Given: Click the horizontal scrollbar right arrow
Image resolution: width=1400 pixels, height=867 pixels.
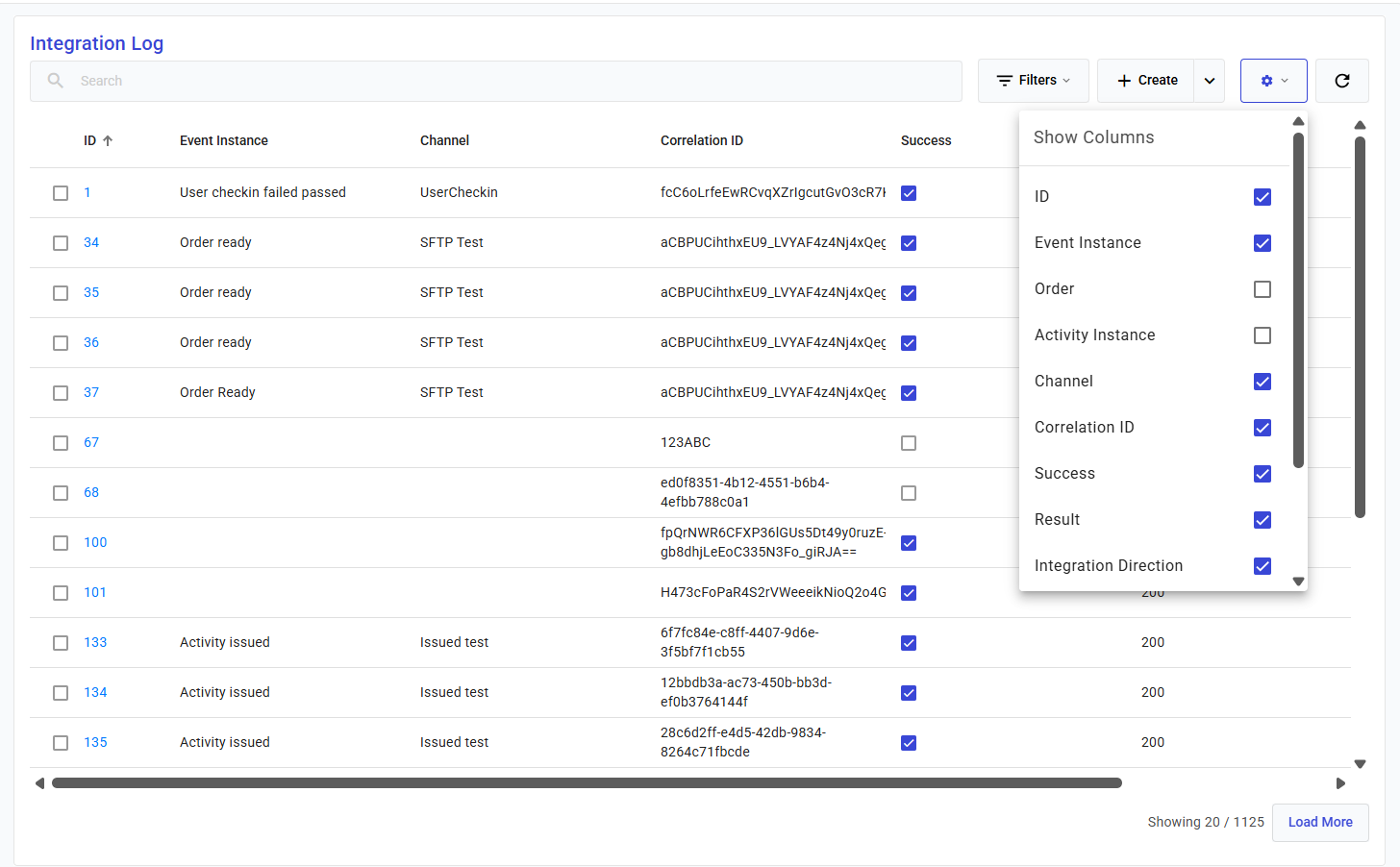Looking at the screenshot, I should [x=1340, y=783].
